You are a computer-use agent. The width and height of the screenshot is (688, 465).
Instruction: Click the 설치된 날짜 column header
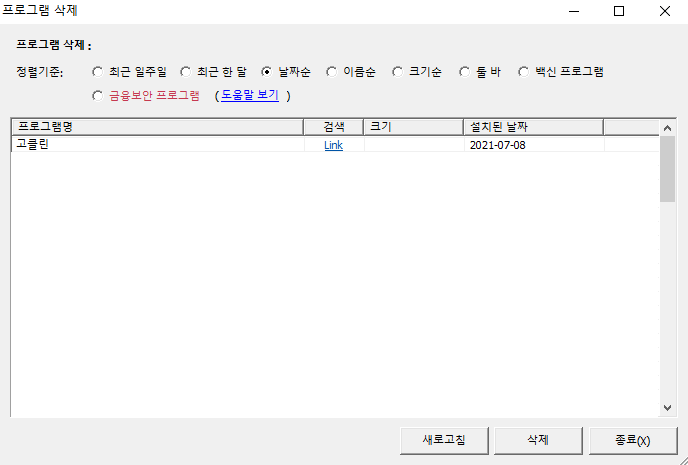534,127
